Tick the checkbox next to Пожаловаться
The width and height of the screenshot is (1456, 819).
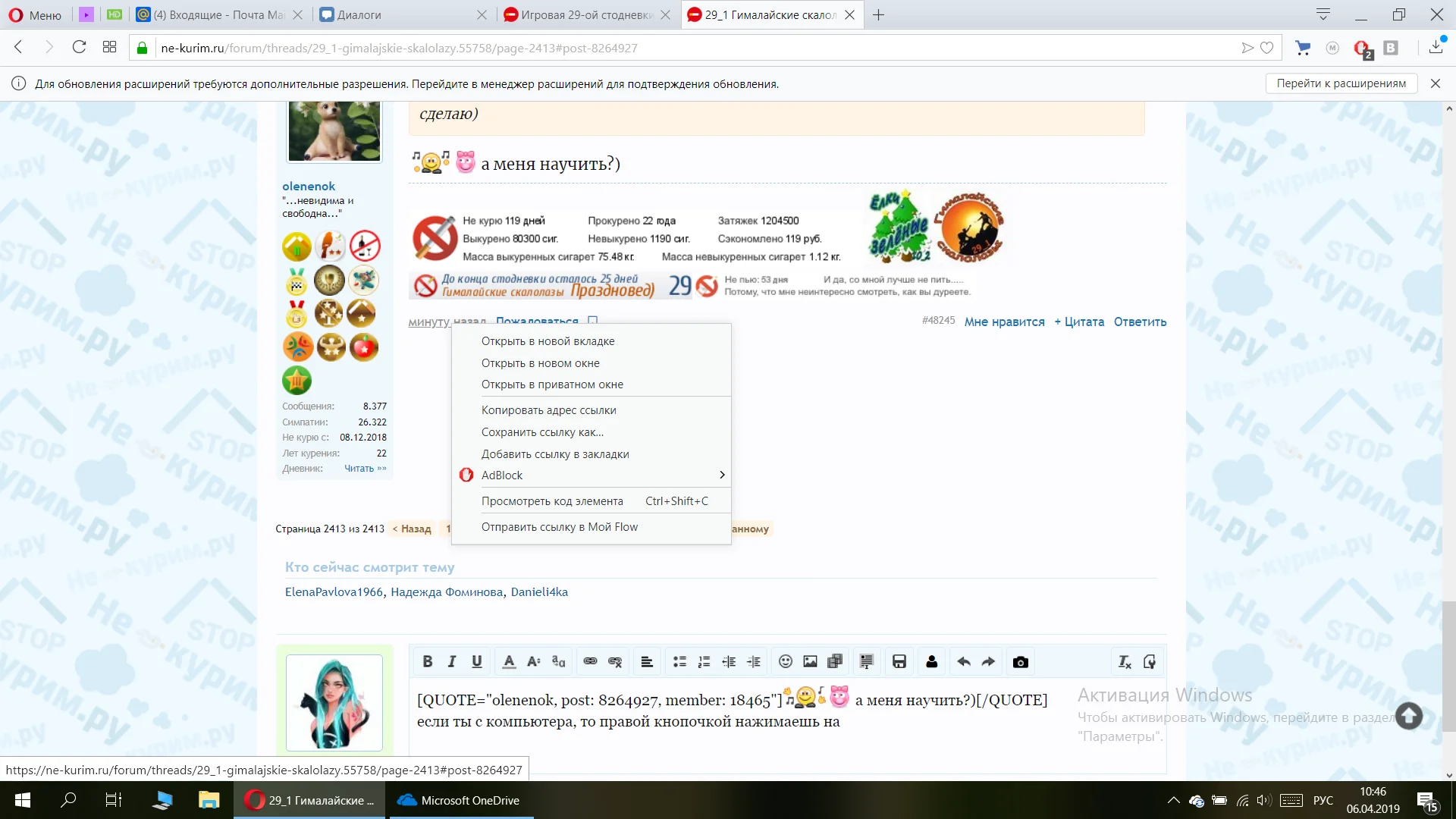(593, 321)
